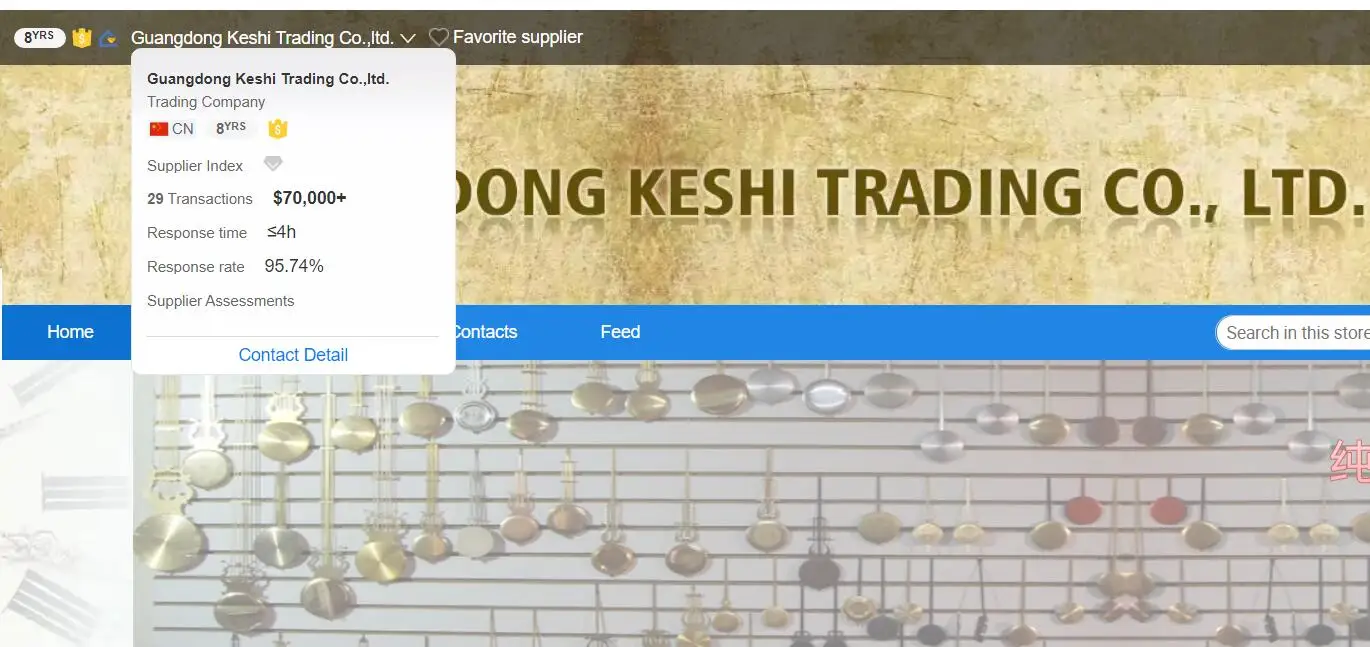Click the heart icon for Favorite supplier
The image size is (1370, 647).
(x=438, y=37)
